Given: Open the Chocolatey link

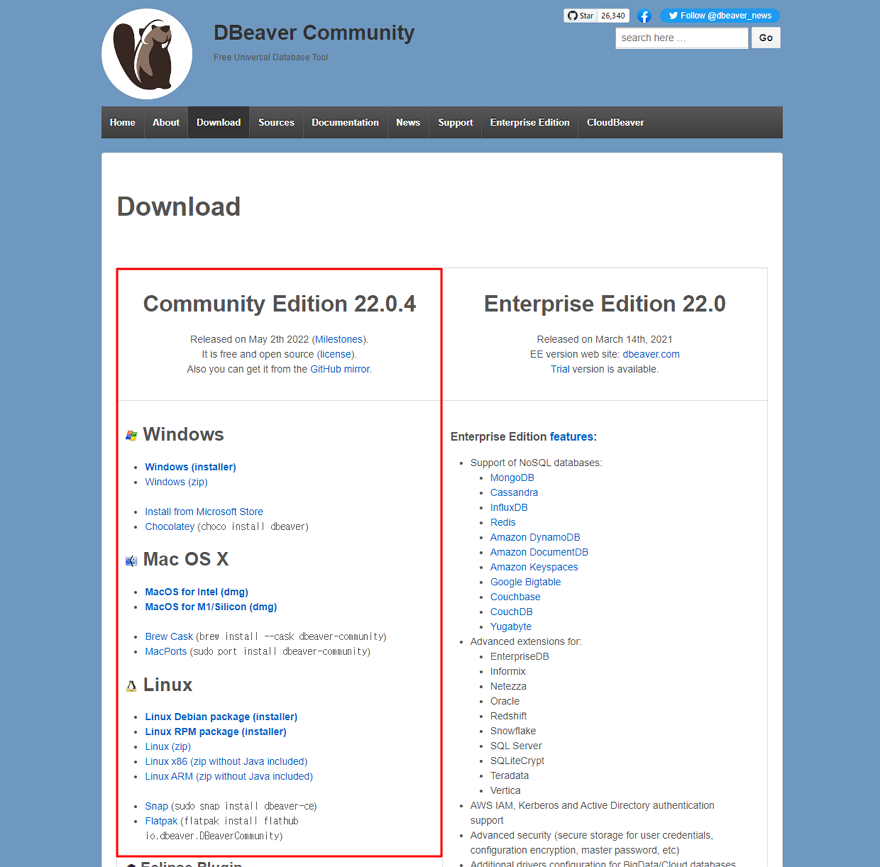Looking at the screenshot, I should point(169,527).
